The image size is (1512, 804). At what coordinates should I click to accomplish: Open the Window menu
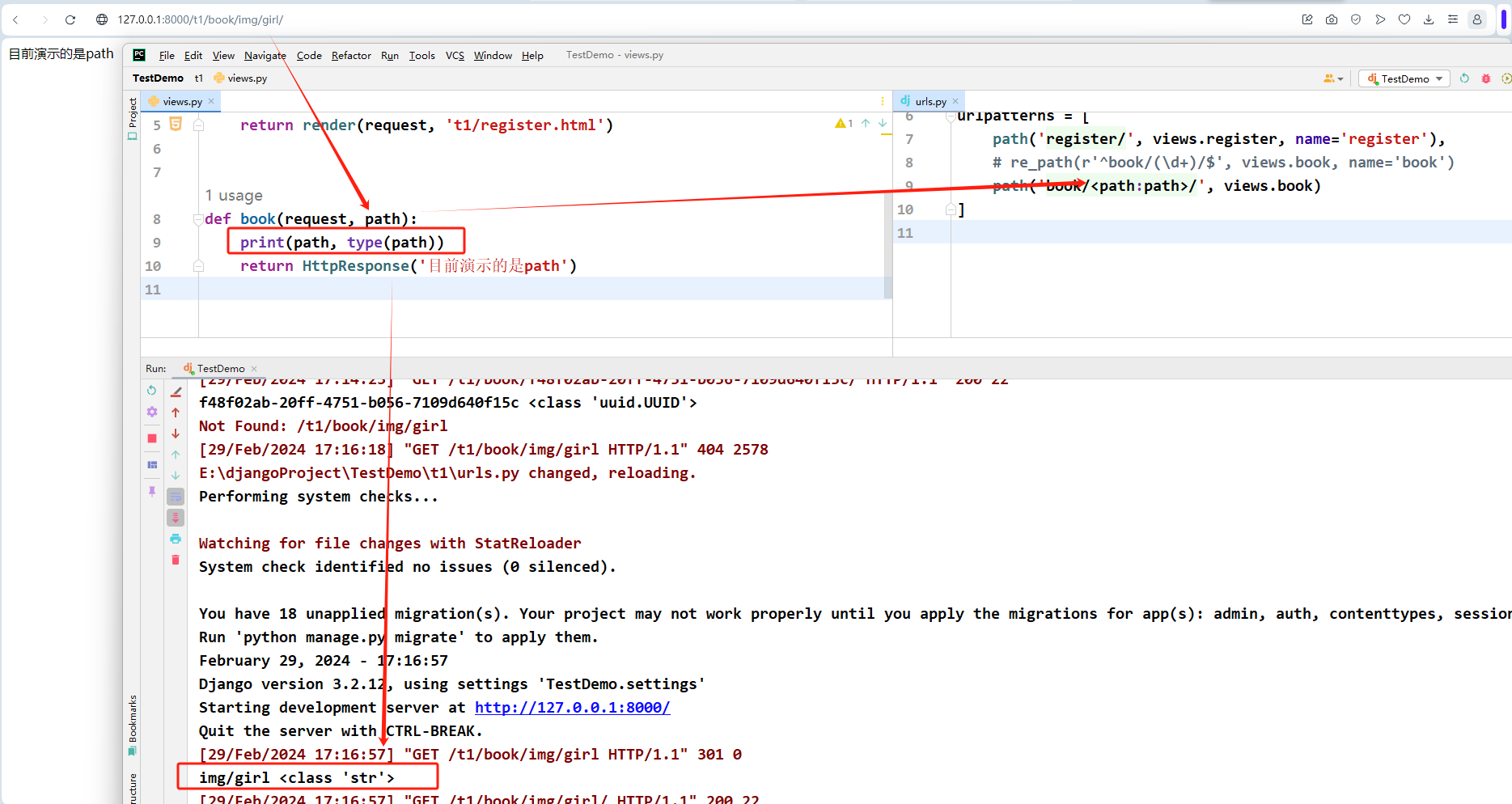click(493, 55)
